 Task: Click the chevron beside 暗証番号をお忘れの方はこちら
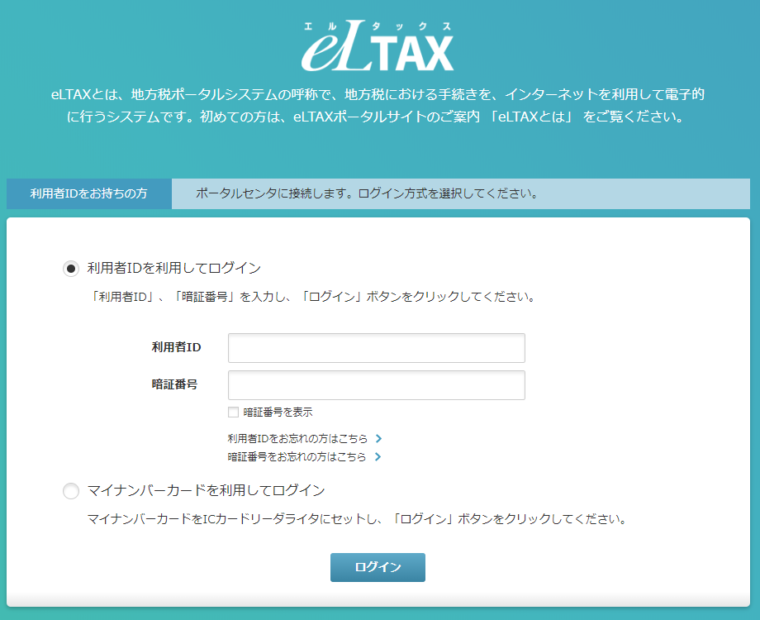click(x=378, y=457)
